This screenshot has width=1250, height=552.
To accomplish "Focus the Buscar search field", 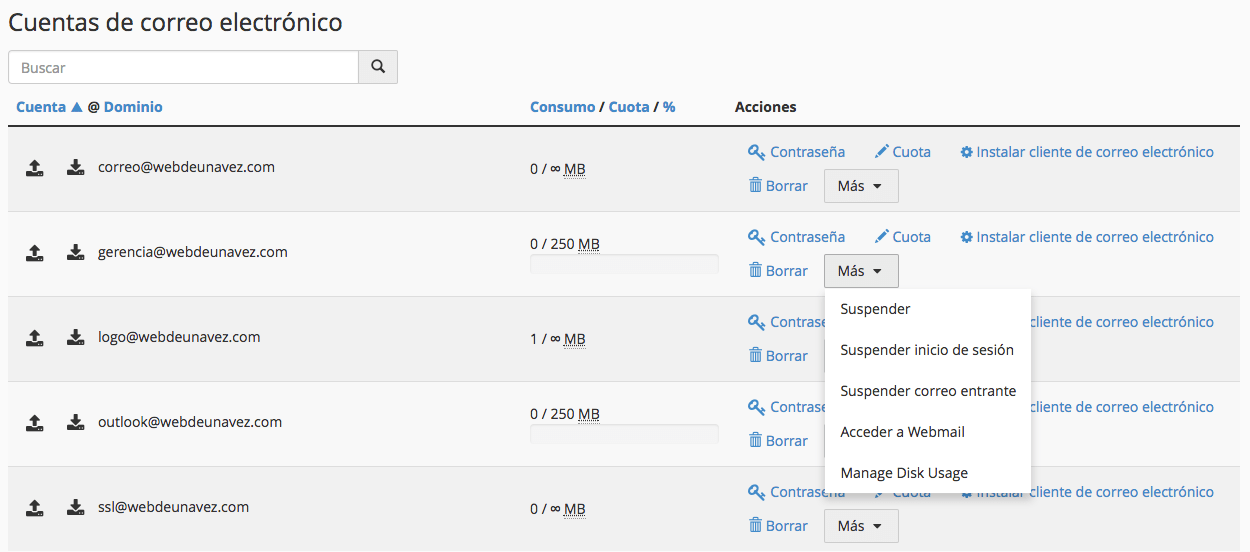I will (184, 67).
